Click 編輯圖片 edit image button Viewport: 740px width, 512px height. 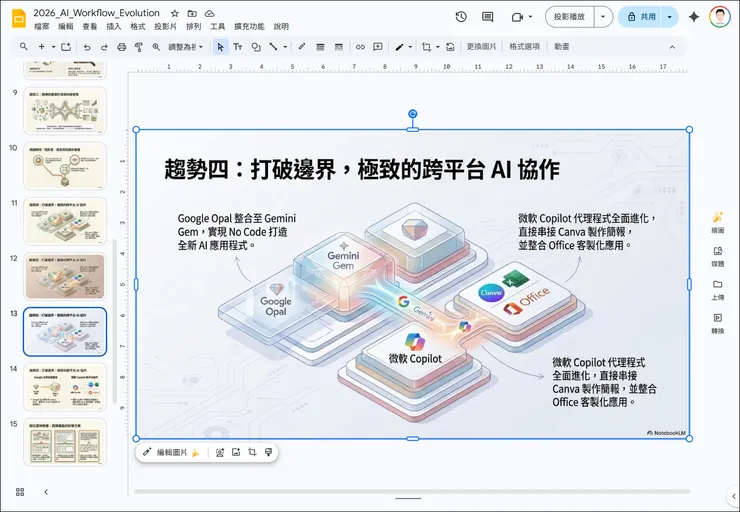(171, 453)
